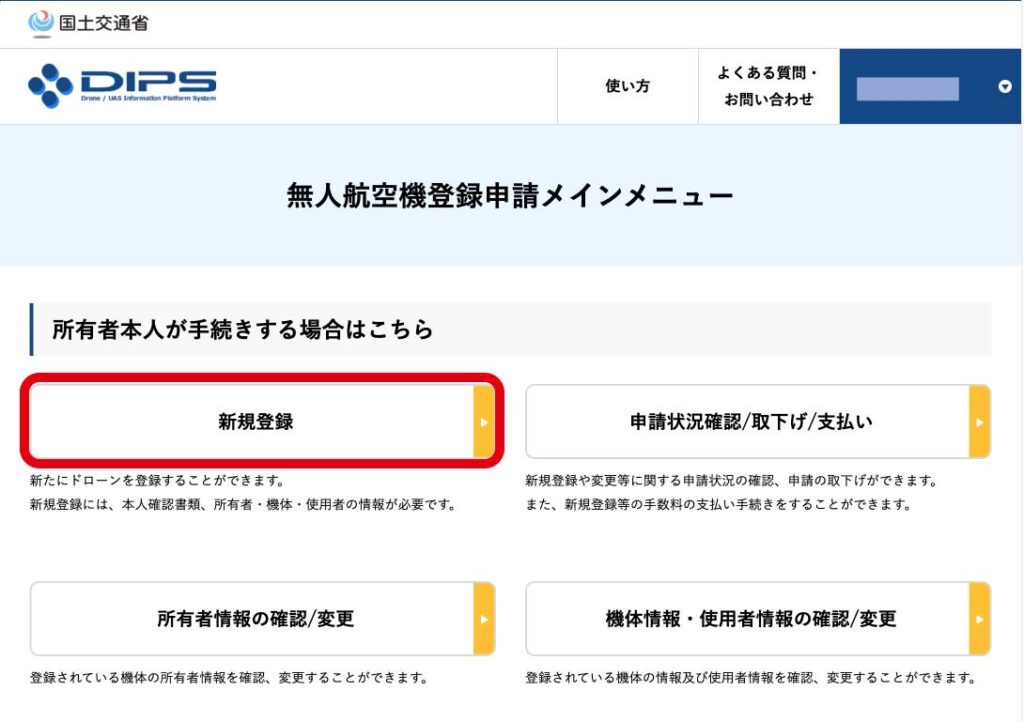Click the 所有者本人が手続きする場合はこちら heading
Screen dimensions: 1024x721
(x=243, y=329)
